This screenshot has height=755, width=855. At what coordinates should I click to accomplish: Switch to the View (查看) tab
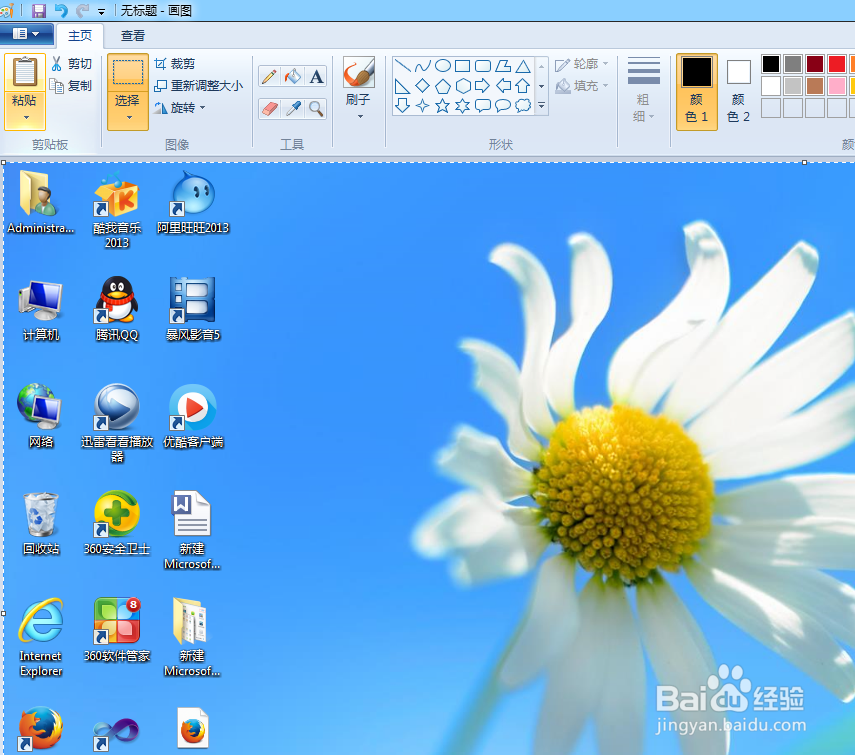pyautogui.click(x=133, y=35)
